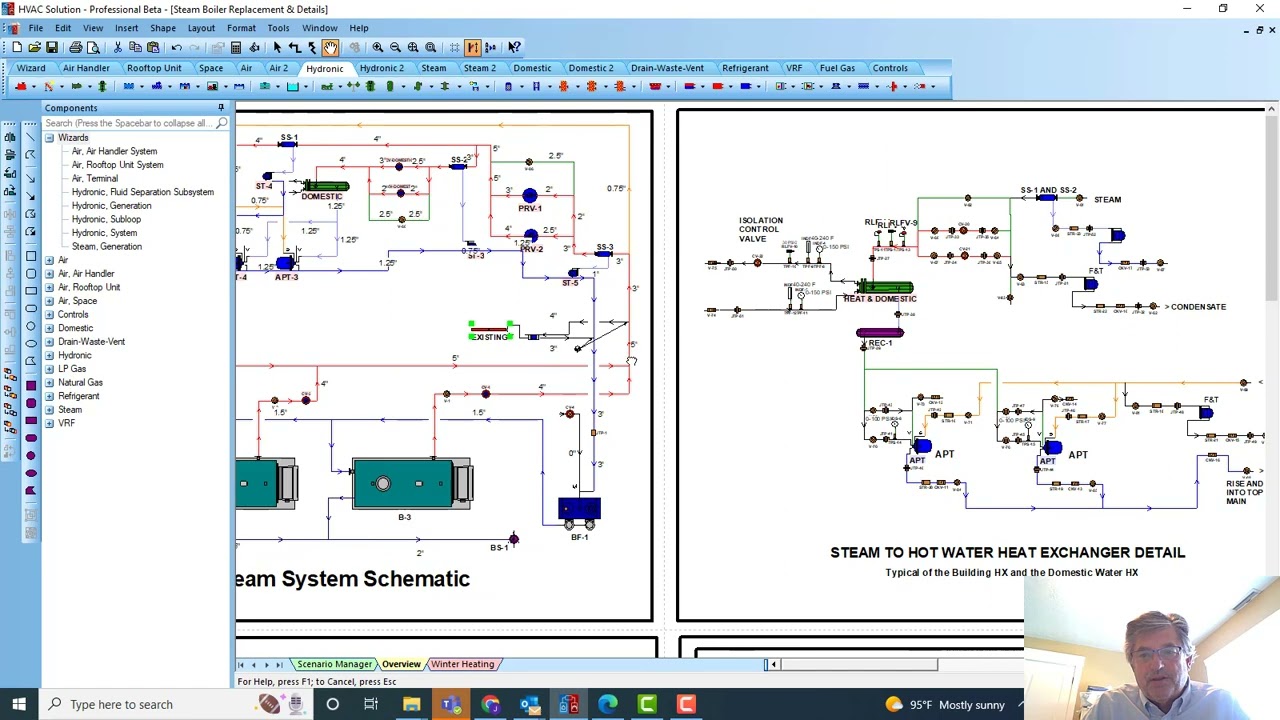Select the straight line drawing tool

click(30, 137)
